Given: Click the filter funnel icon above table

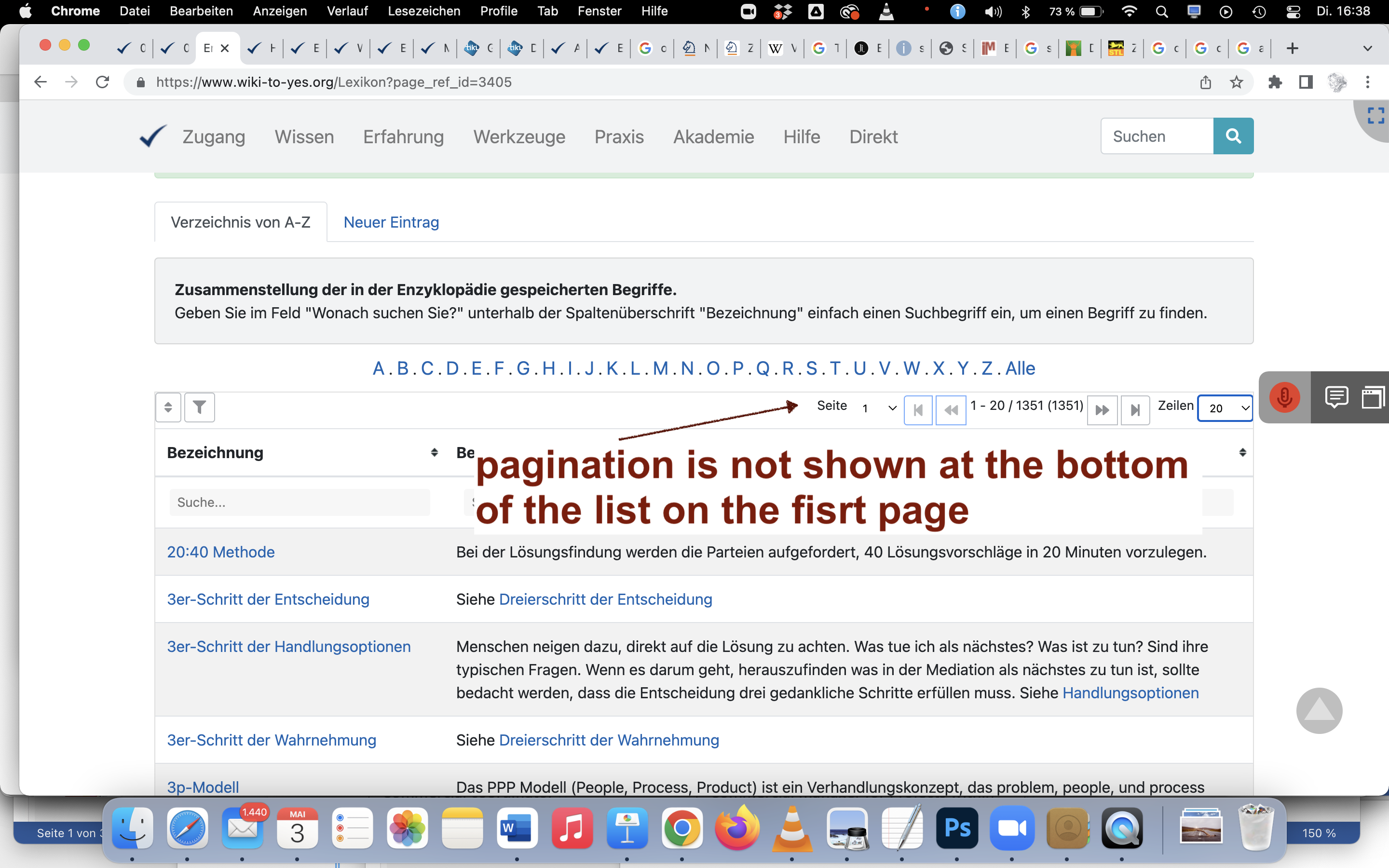Looking at the screenshot, I should pyautogui.click(x=199, y=407).
